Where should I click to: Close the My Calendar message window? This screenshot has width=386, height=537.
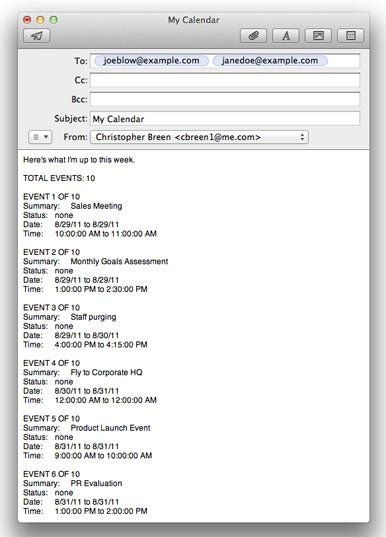(x=27, y=20)
